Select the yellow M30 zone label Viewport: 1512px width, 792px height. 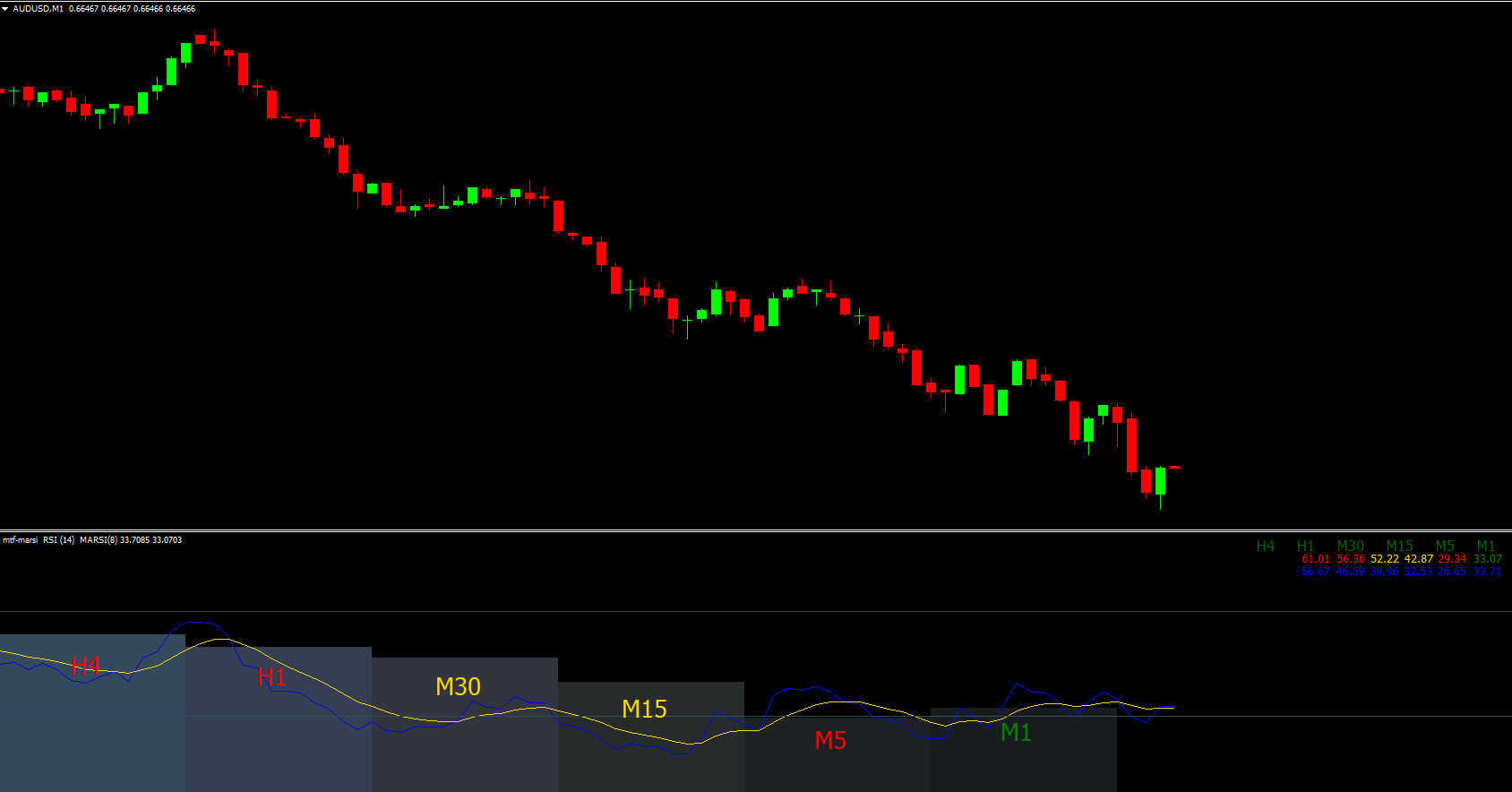click(x=458, y=686)
